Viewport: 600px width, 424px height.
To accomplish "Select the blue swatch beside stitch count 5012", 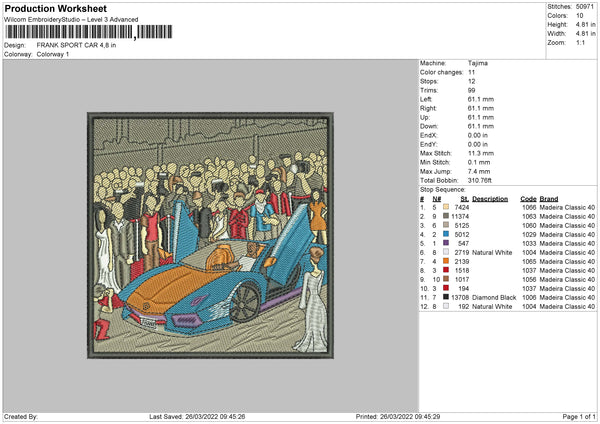I will (446, 234).
